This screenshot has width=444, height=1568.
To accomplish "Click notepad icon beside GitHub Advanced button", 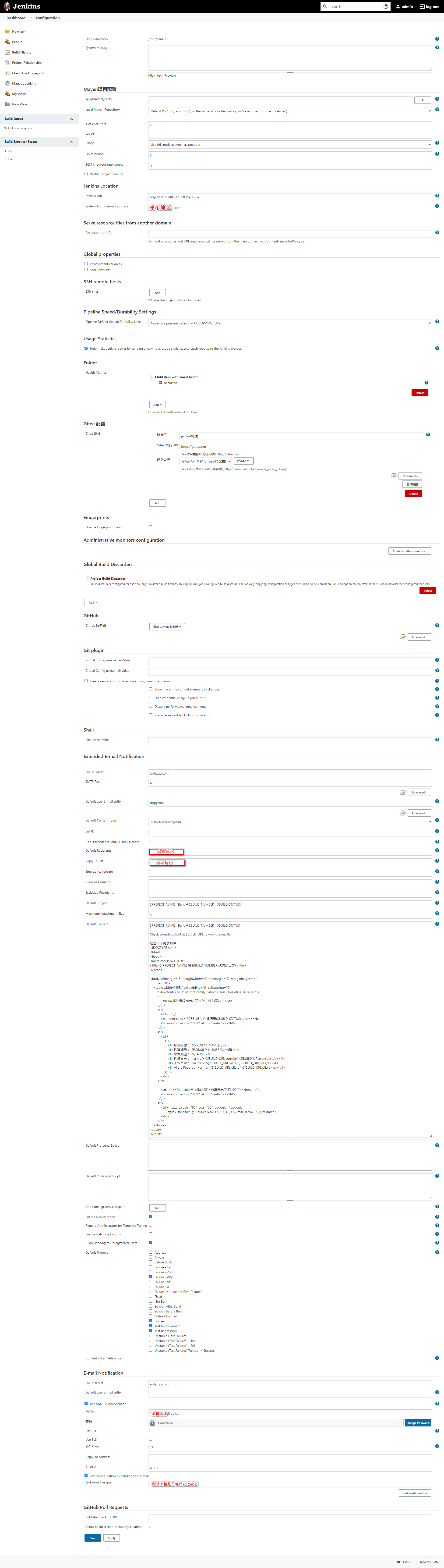I will pos(403,637).
